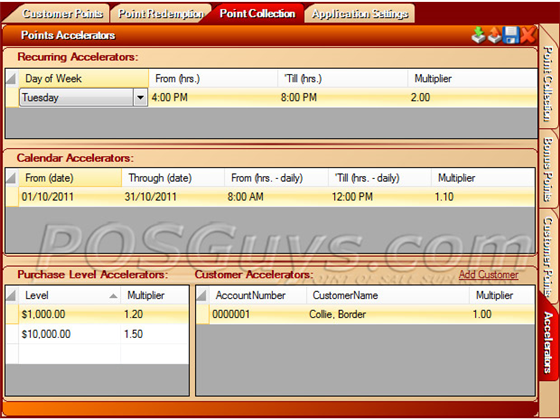Sort by the Level column header
This screenshot has height=420, width=560.
click(x=69, y=295)
